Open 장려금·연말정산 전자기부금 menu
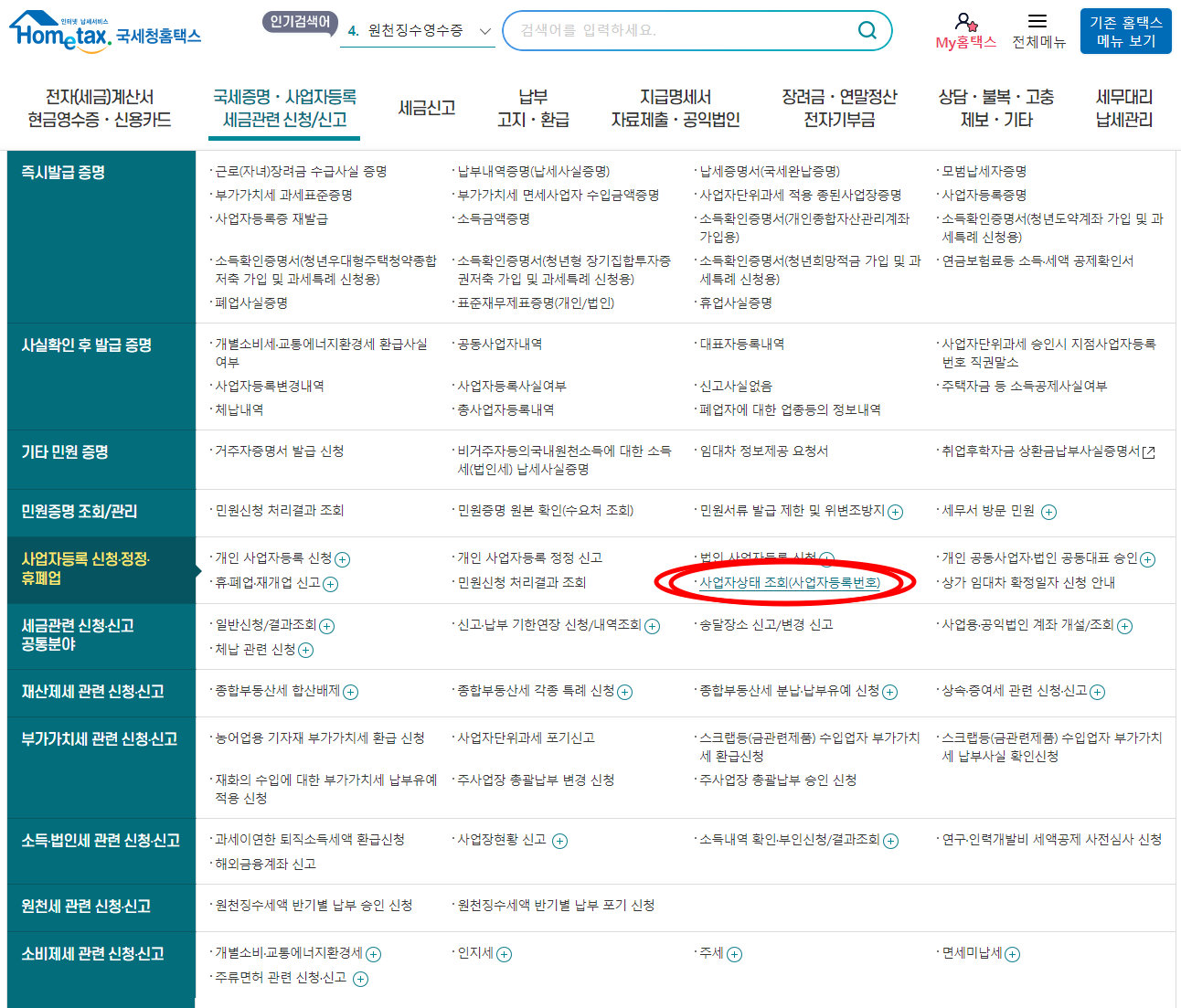 coord(839,108)
